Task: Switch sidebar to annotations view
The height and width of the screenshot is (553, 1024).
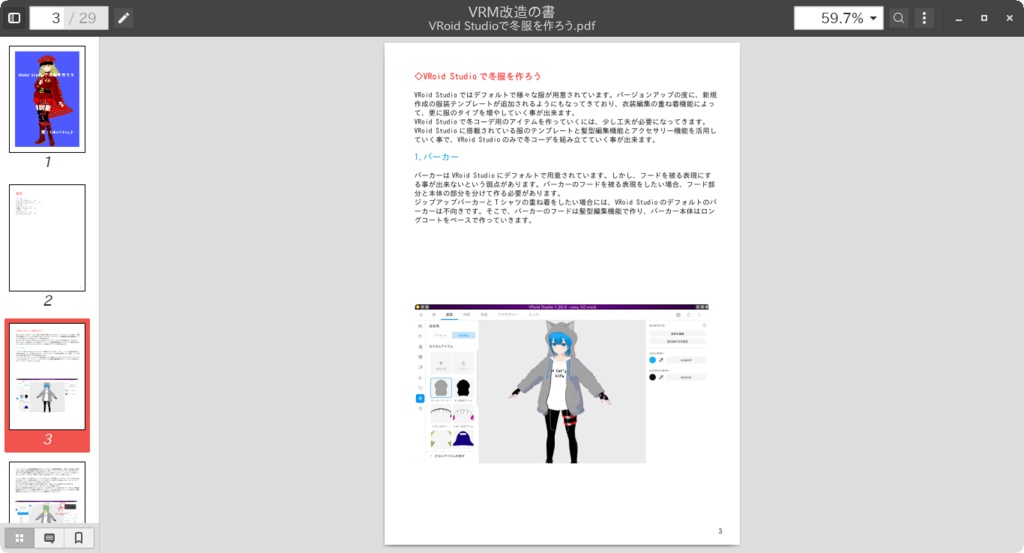Action: click(49, 538)
